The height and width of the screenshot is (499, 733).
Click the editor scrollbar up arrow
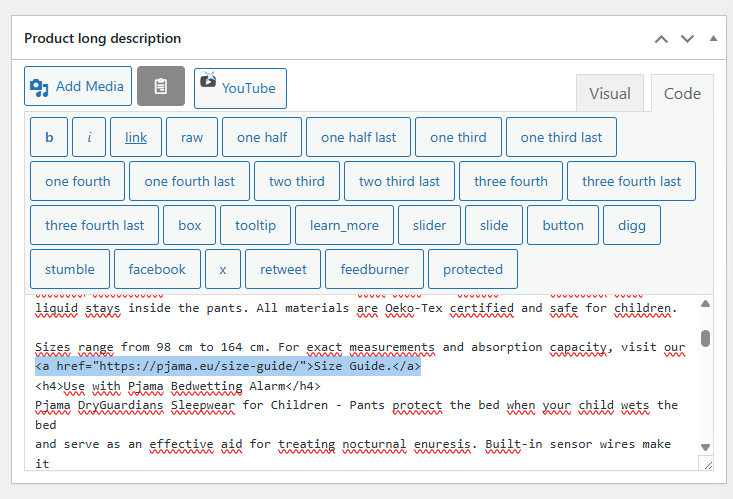(x=705, y=304)
